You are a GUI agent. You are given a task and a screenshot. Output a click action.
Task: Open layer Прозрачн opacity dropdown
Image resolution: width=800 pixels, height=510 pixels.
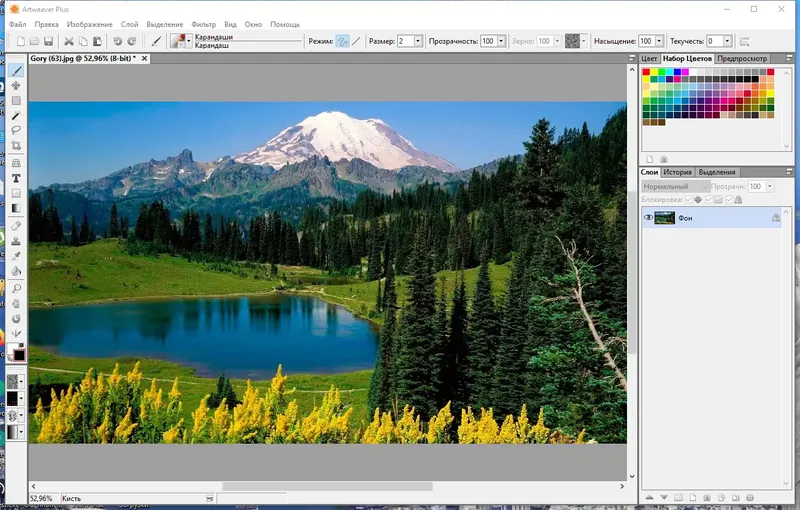pos(769,186)
